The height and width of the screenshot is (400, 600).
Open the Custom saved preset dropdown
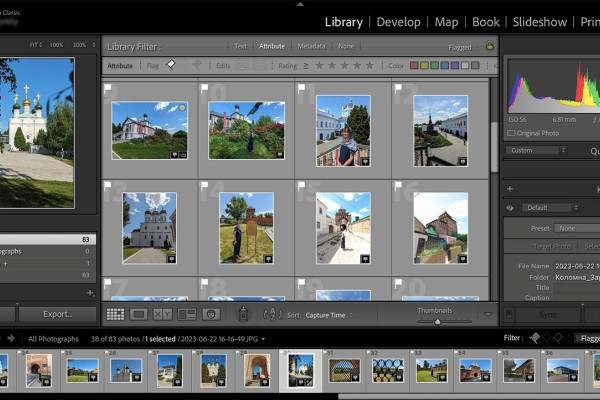pos(536,150)
